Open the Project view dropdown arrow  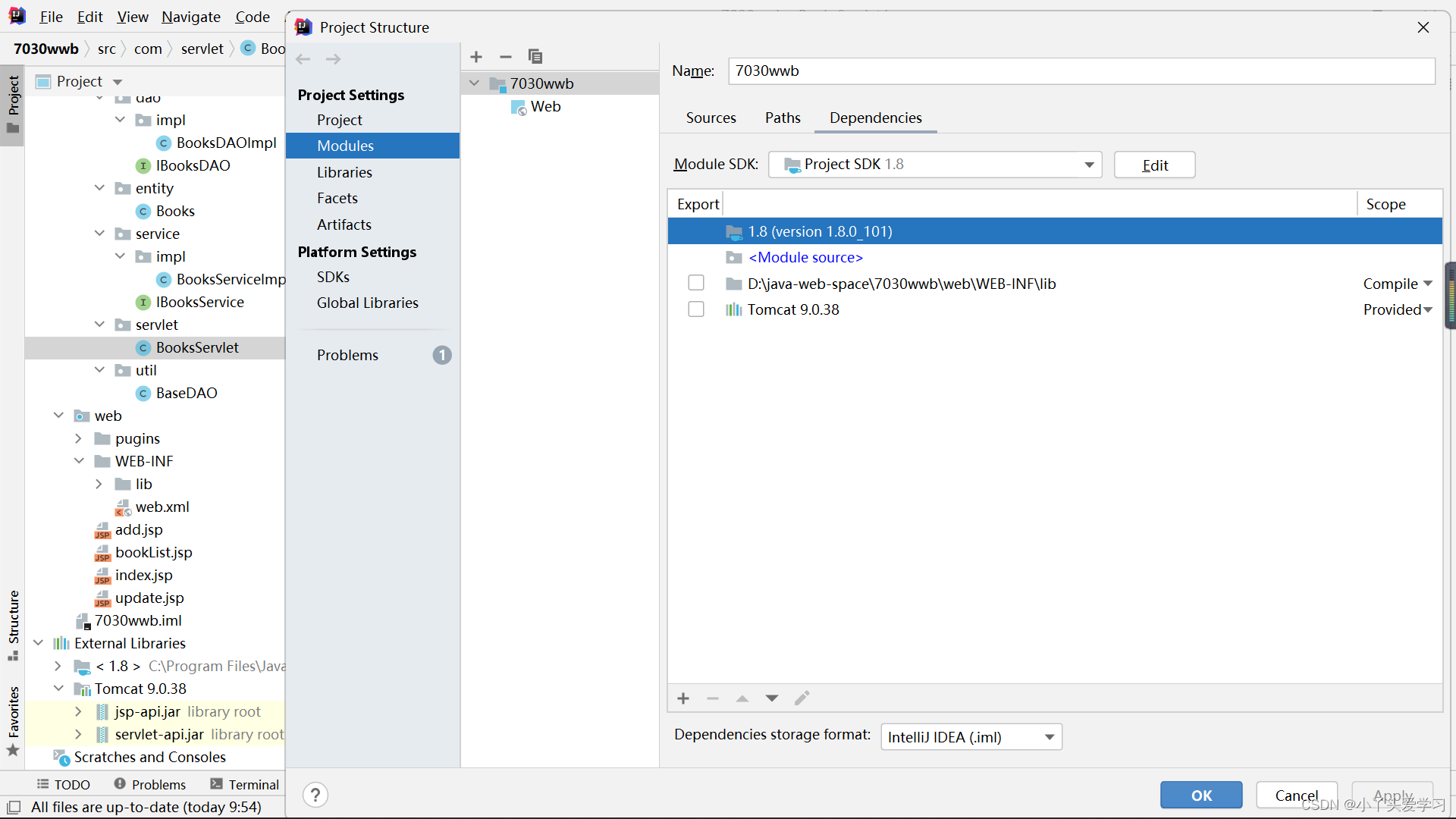coord(118,82)
